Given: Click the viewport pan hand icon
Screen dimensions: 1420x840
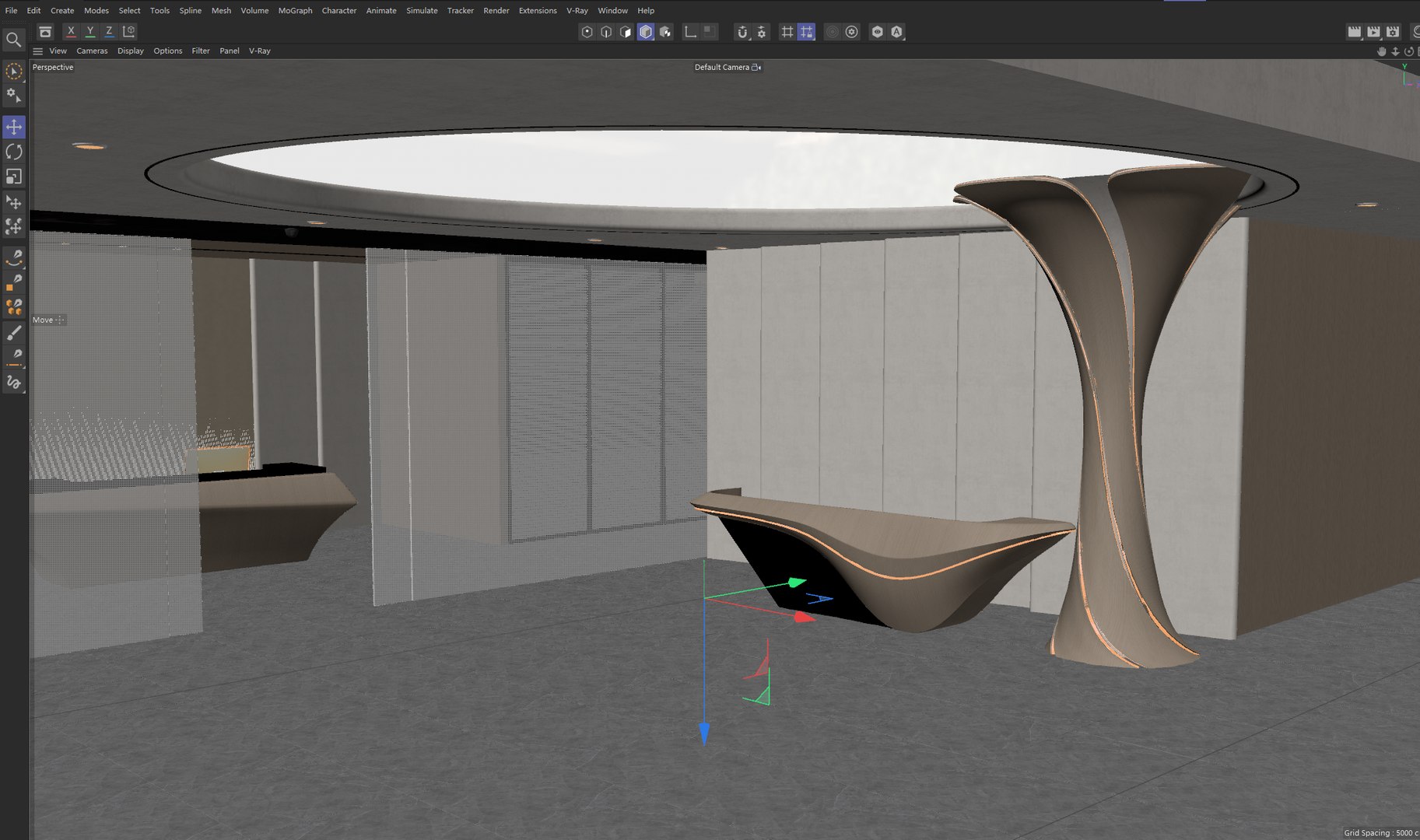Looking at the screenshot, I should (x=1382, y=51).
